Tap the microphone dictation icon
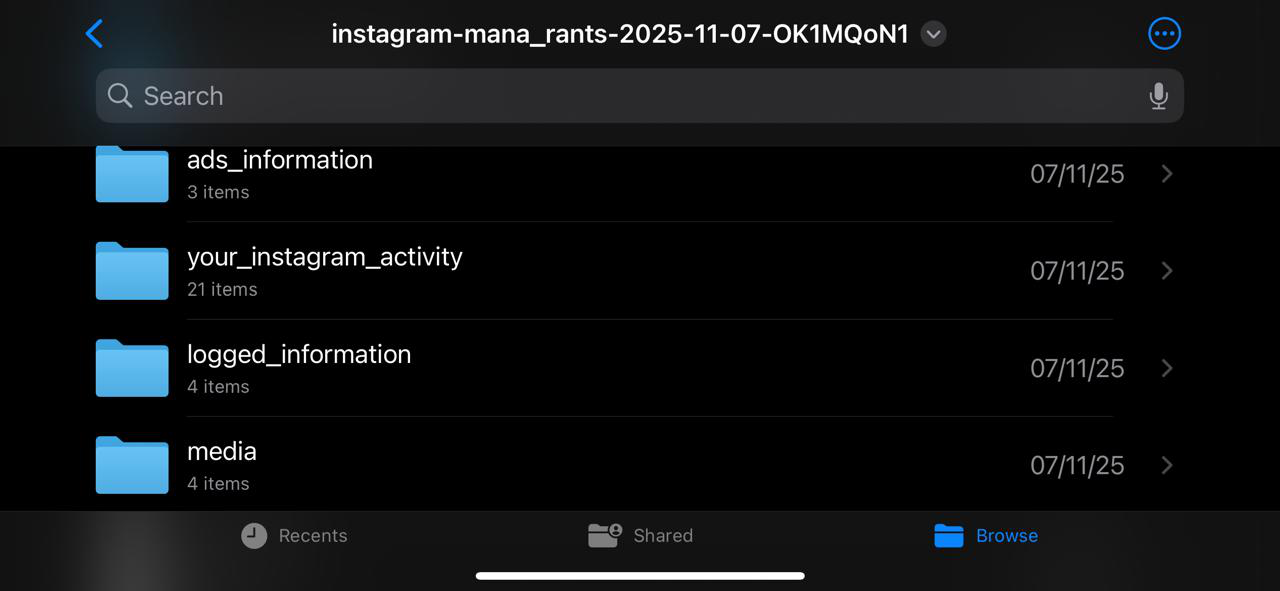The image size is (1280, 591). [1158, 96]
